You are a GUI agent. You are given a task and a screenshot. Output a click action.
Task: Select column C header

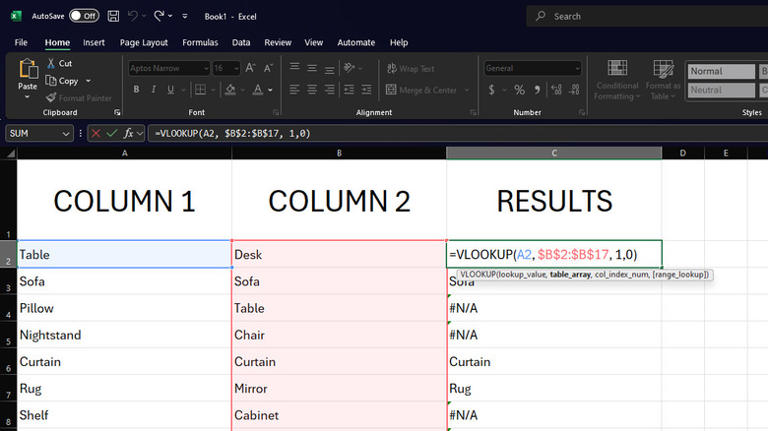554,153
